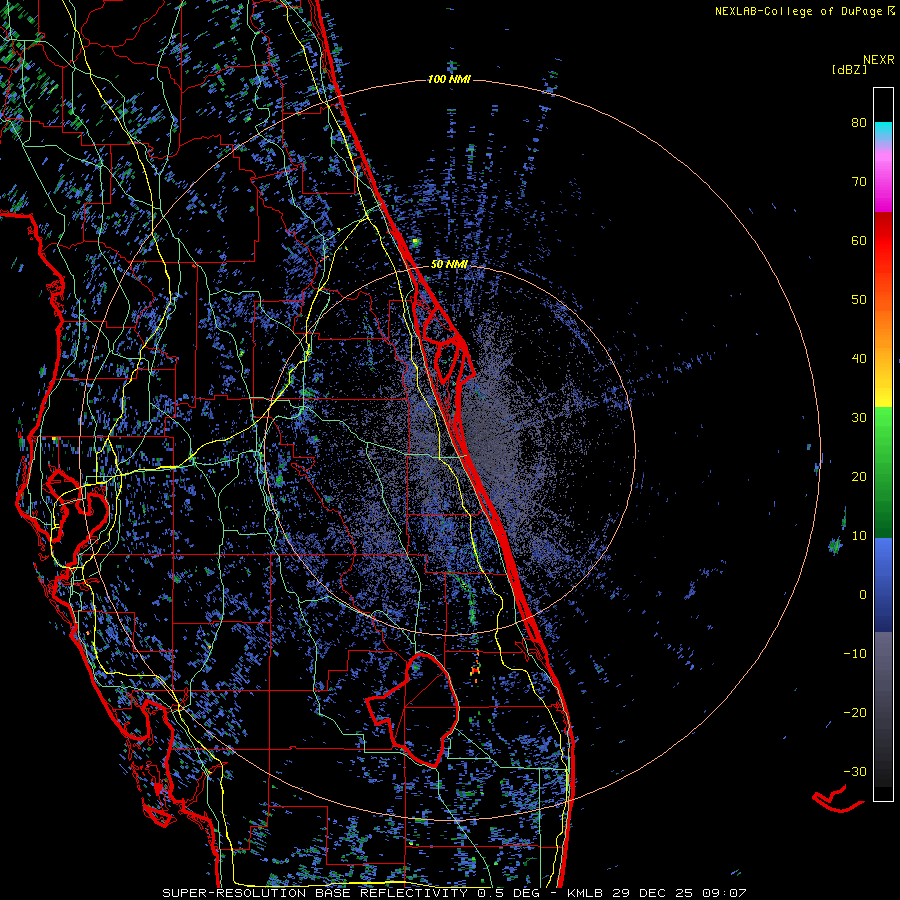Click the 20 value on the dBZ scale
Viewport: 900px width, 900px height.
[x=859, y=477]
